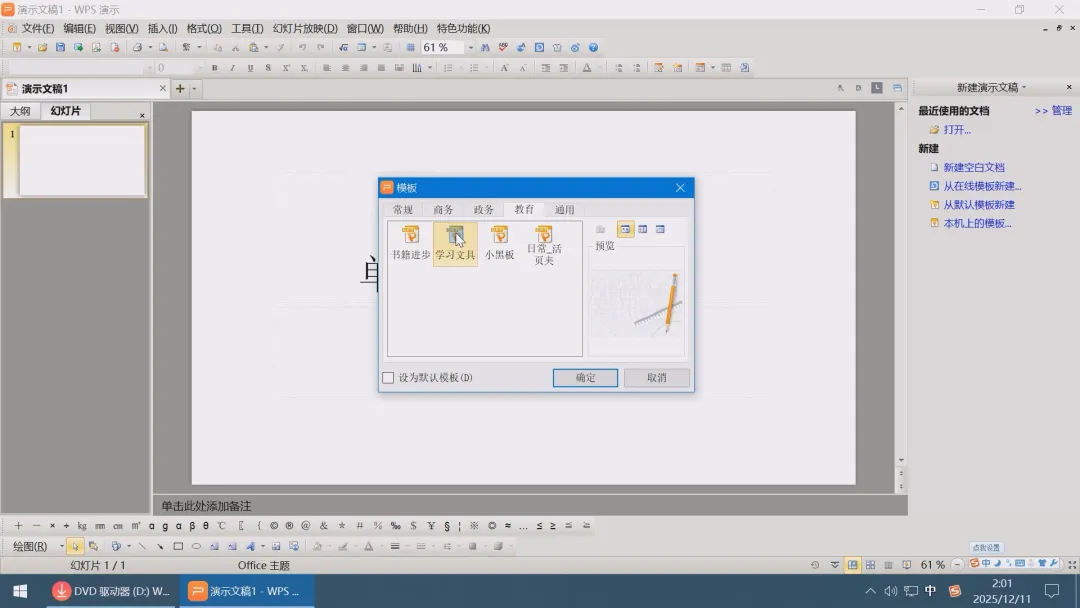Switch to the 商务 template tab
The image size is (1080, 608).
444,209
